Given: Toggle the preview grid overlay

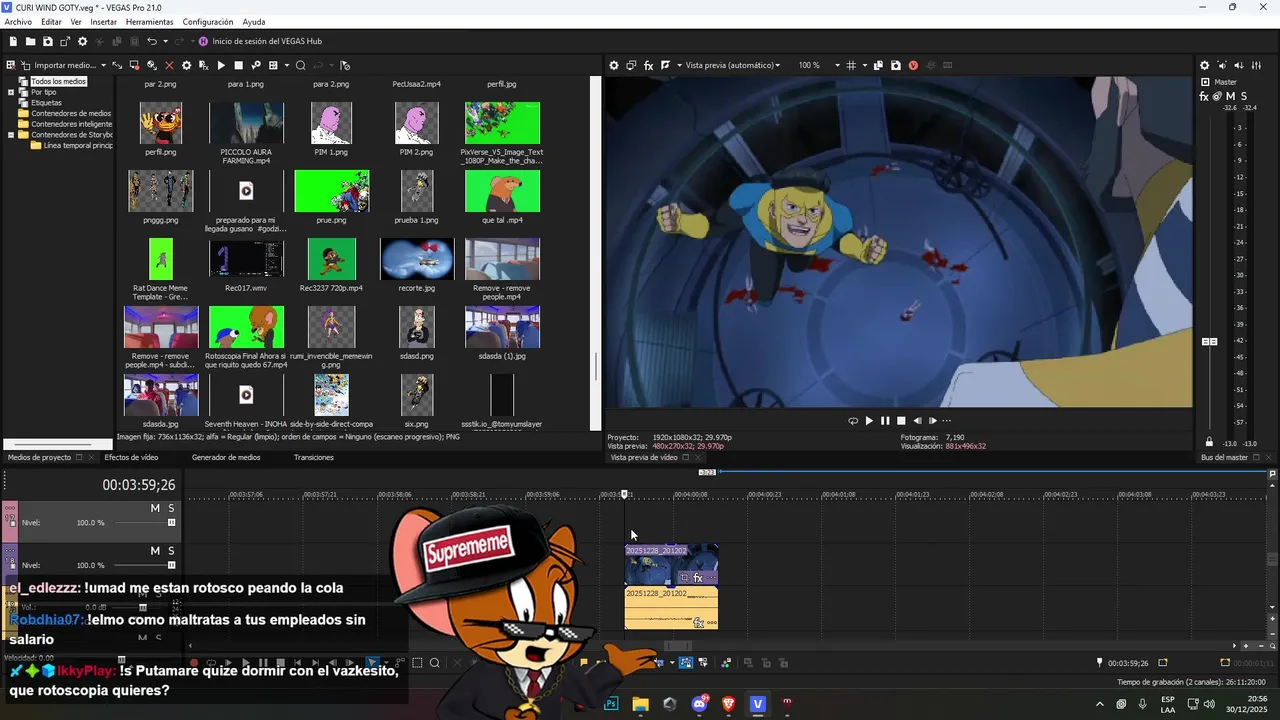Looking at the screenshot, I should coord(851,65).
